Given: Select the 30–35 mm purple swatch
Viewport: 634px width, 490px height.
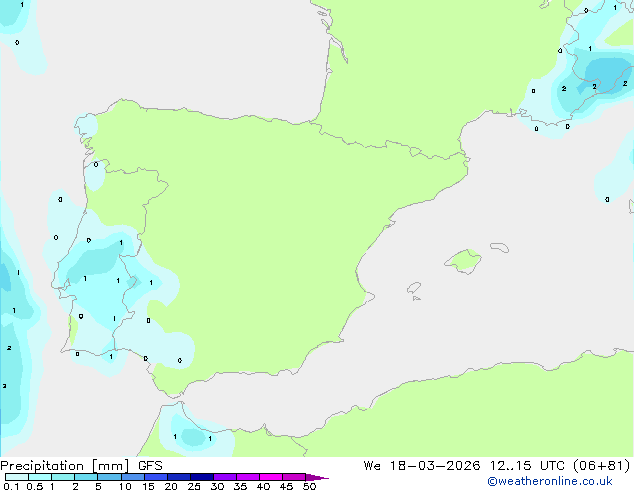Looking at the screenshot, I should pyautogui.click(x=225, y=477).
